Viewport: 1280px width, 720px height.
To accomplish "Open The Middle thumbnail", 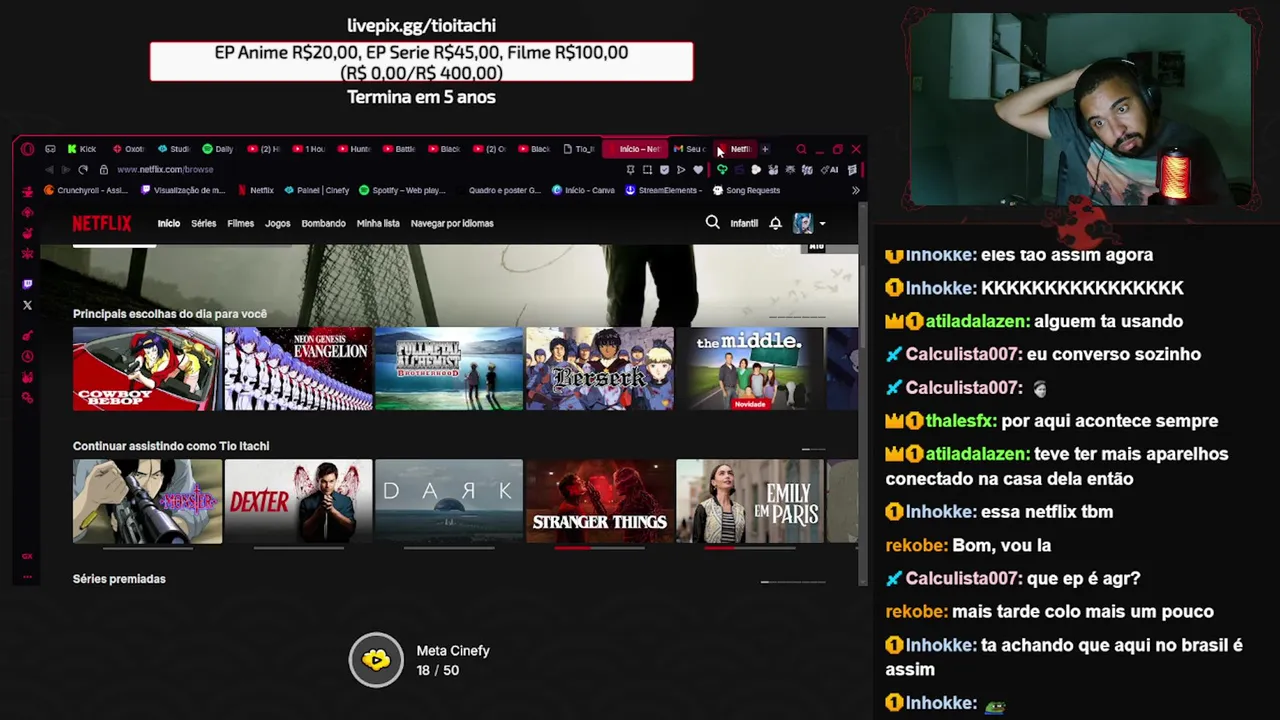I will [x=750, y=369].
